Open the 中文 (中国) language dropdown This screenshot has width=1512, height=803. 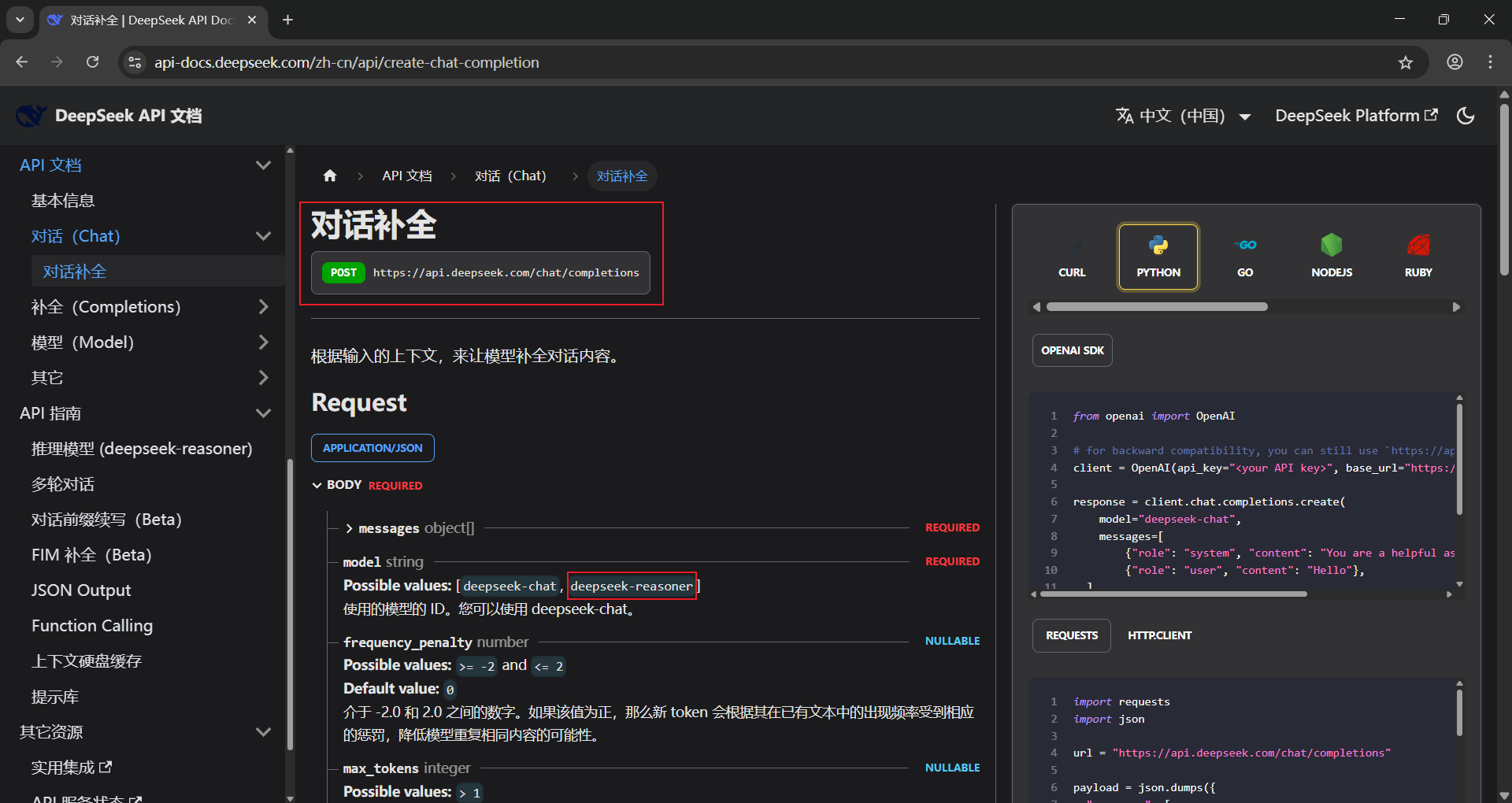tap(1184, 116)
